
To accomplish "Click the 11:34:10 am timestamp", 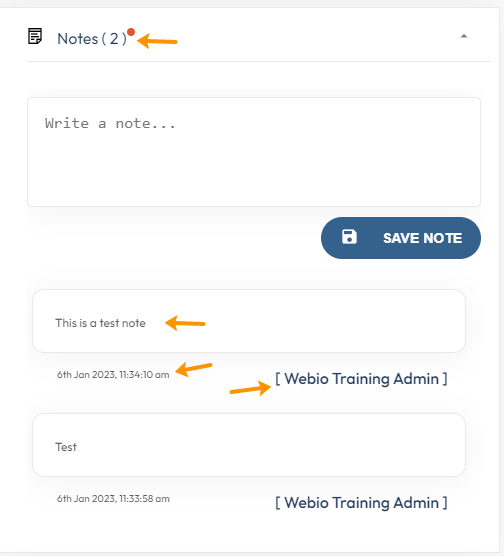I will pyautogui.click(x=113, y=375).
